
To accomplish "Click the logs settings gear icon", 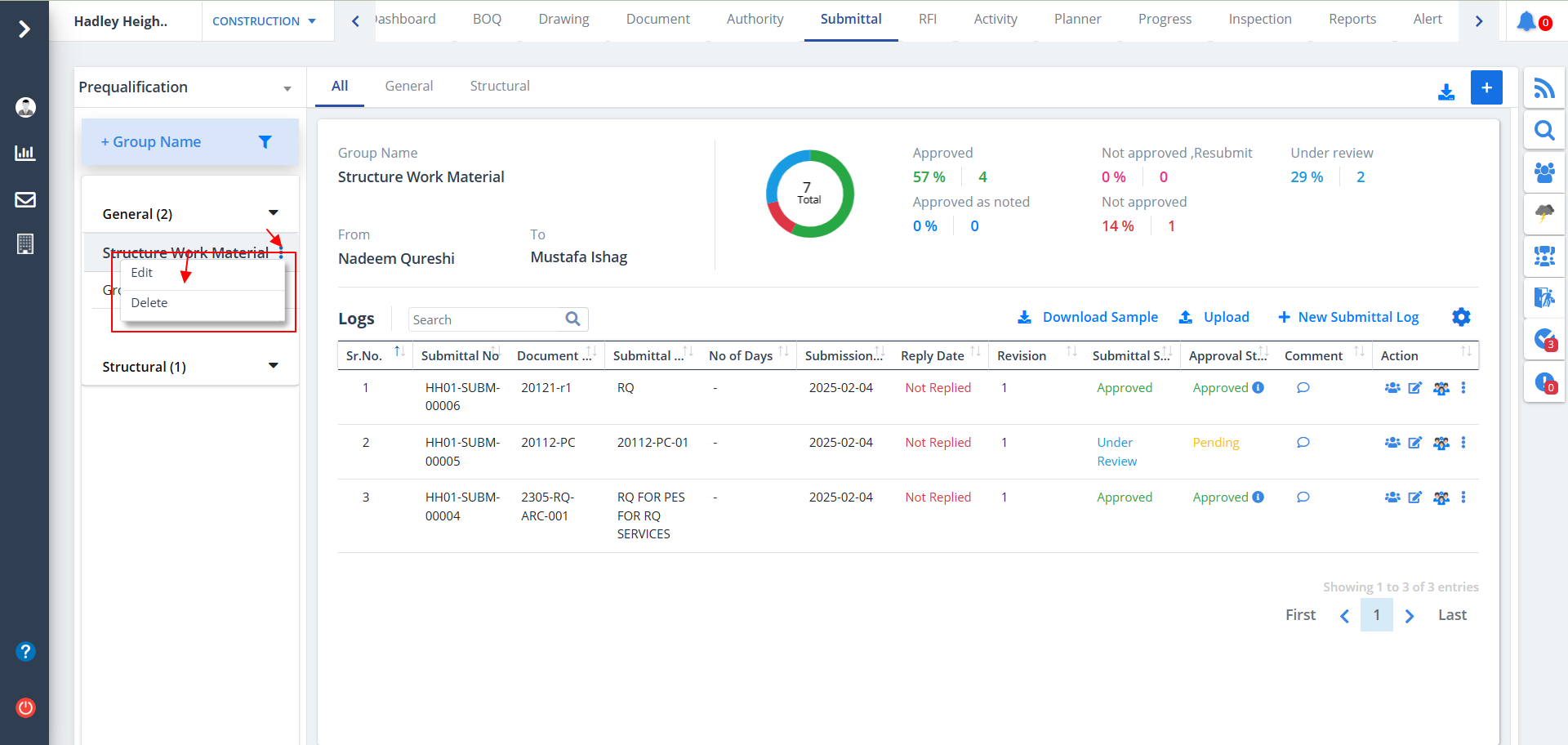I will coord(1461,317).
